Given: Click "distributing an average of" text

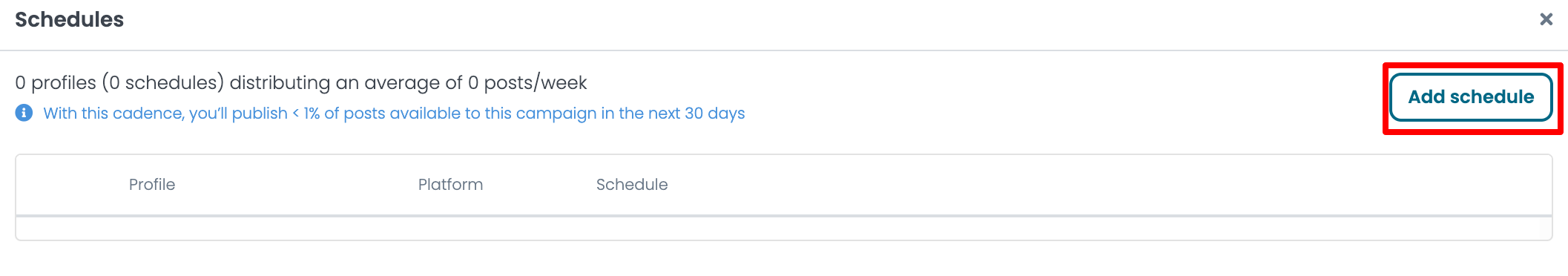Looking at the screenshot, I should point(346,82).
